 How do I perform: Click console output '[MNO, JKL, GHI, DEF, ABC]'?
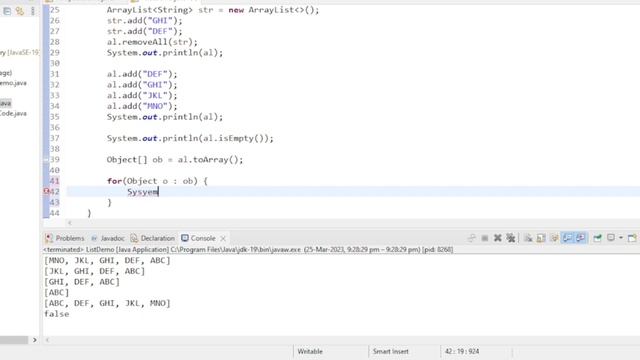[107, 260]
